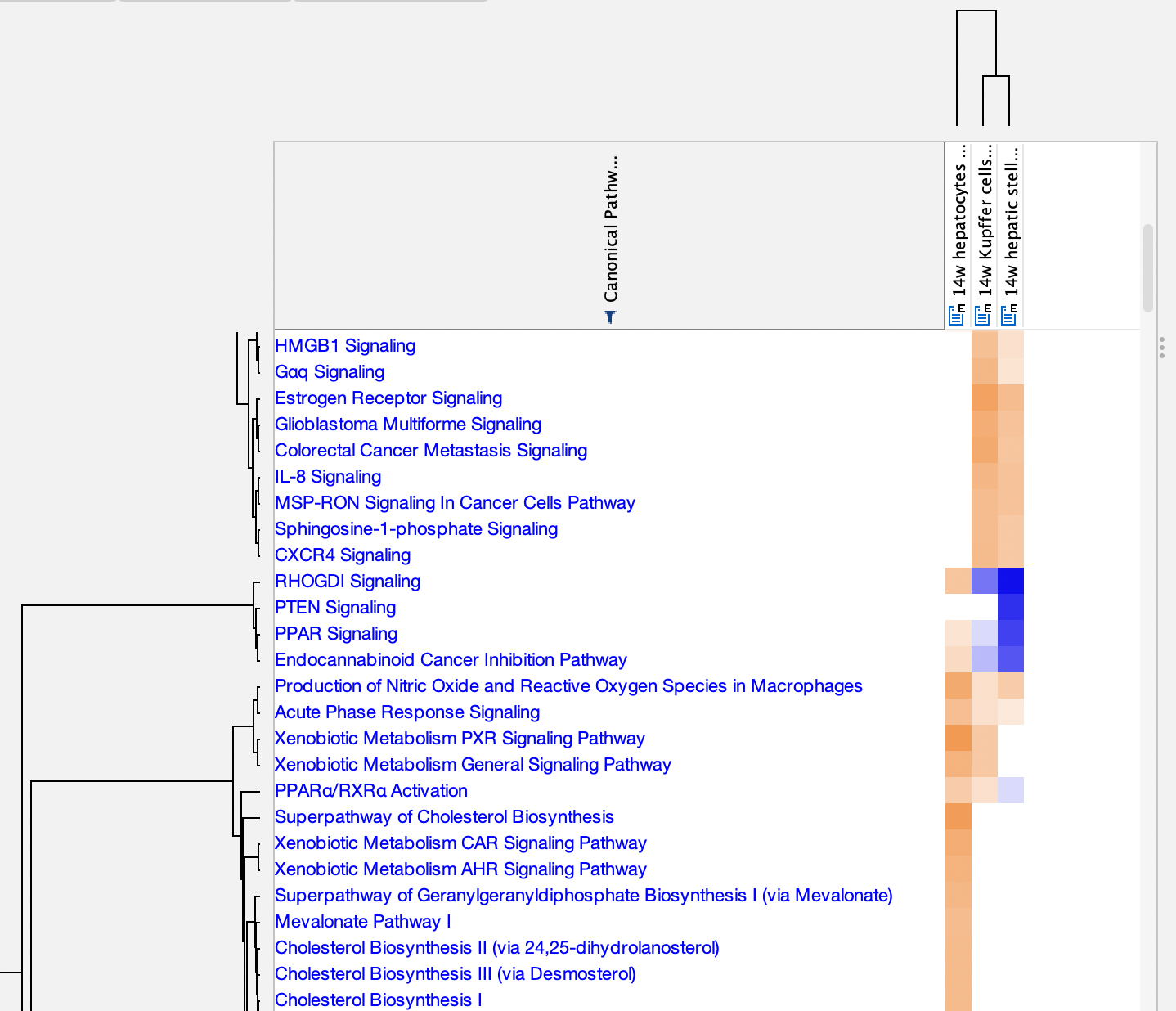Open Colorectal Cancer Metastasis Signaling link
The width and height of the screenshot is (1176, 1011).
[431, 450]
